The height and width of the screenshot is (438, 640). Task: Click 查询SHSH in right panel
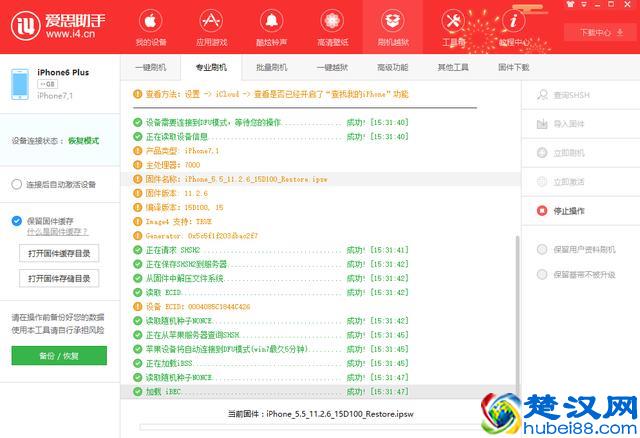pyautogui.click(x=580, y=95)
